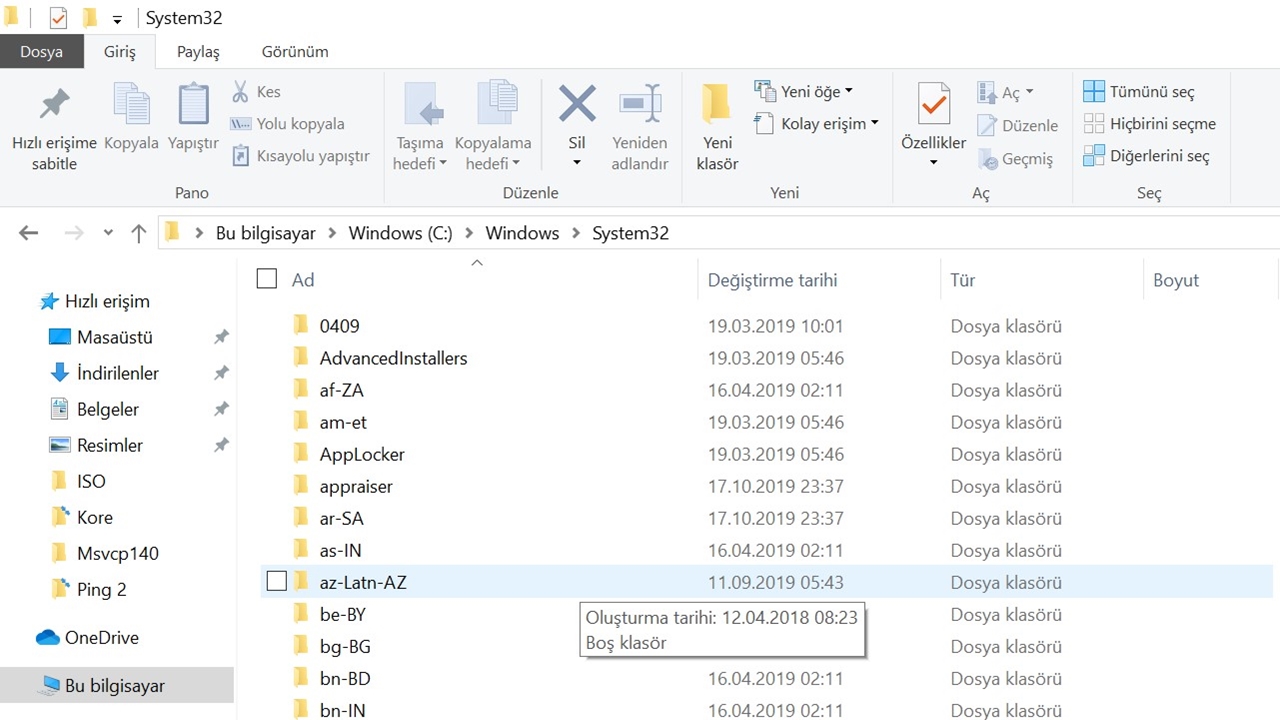Click the Kes scissors icon
This screenshot has height=720, width=1280.
(241, 92)
